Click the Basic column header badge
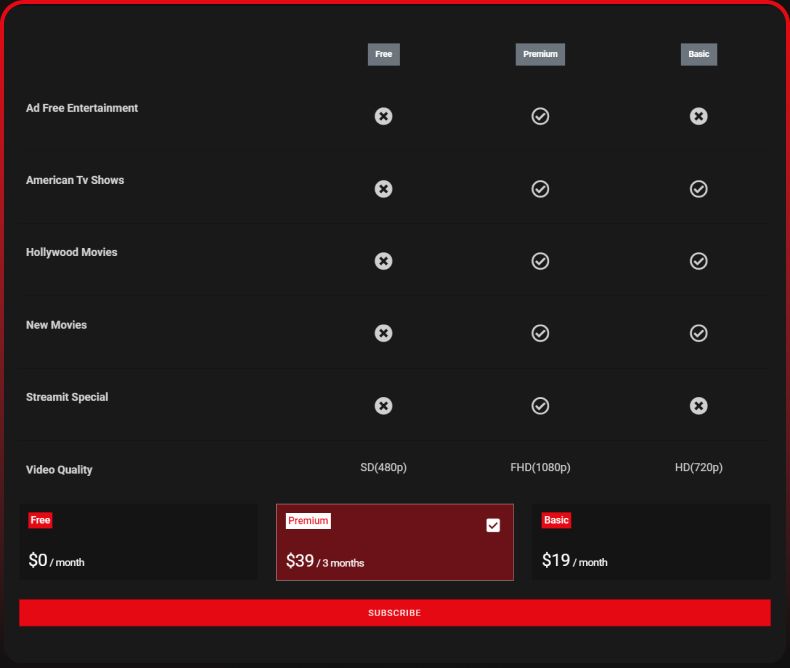Viewport: 790px width, 668px height. [x=699, y=54]
